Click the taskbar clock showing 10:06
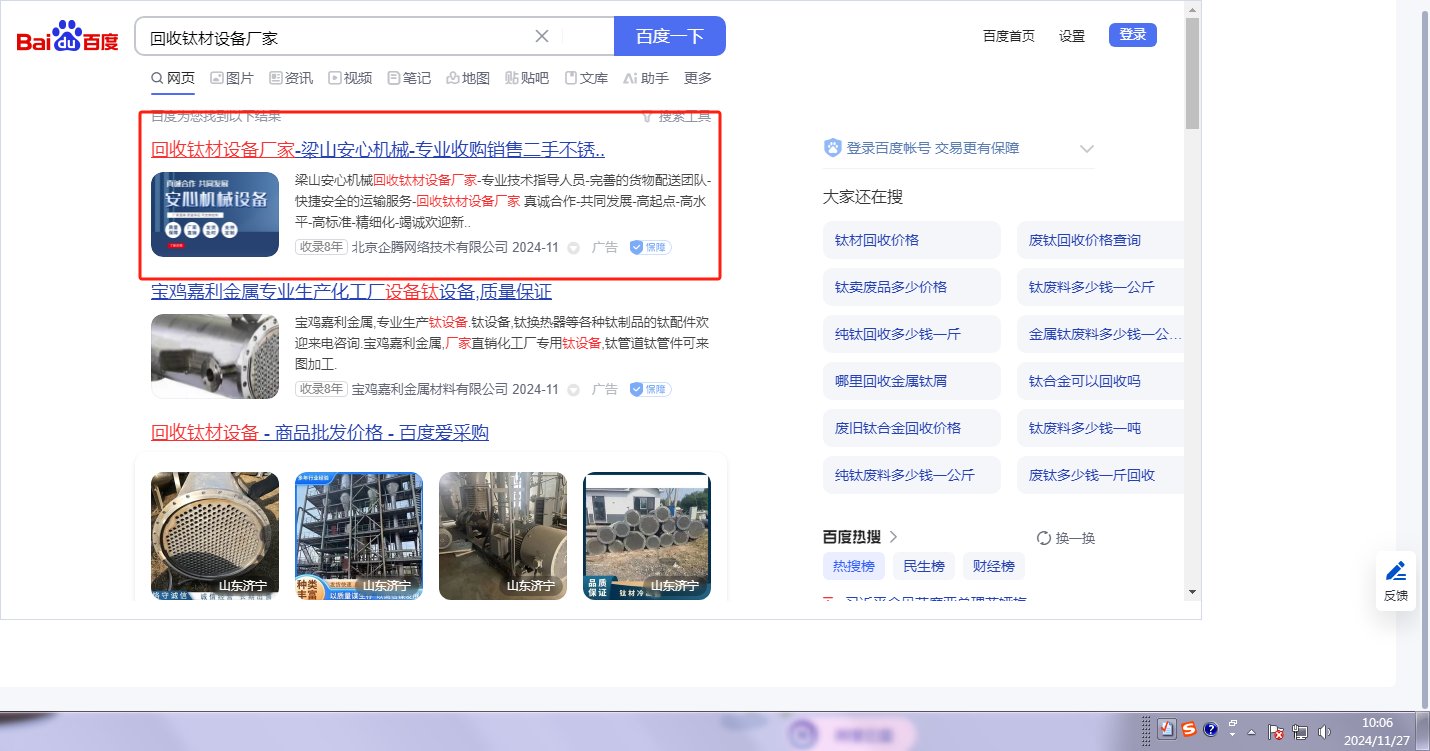1430x751 pixels. pos(1377,731)
